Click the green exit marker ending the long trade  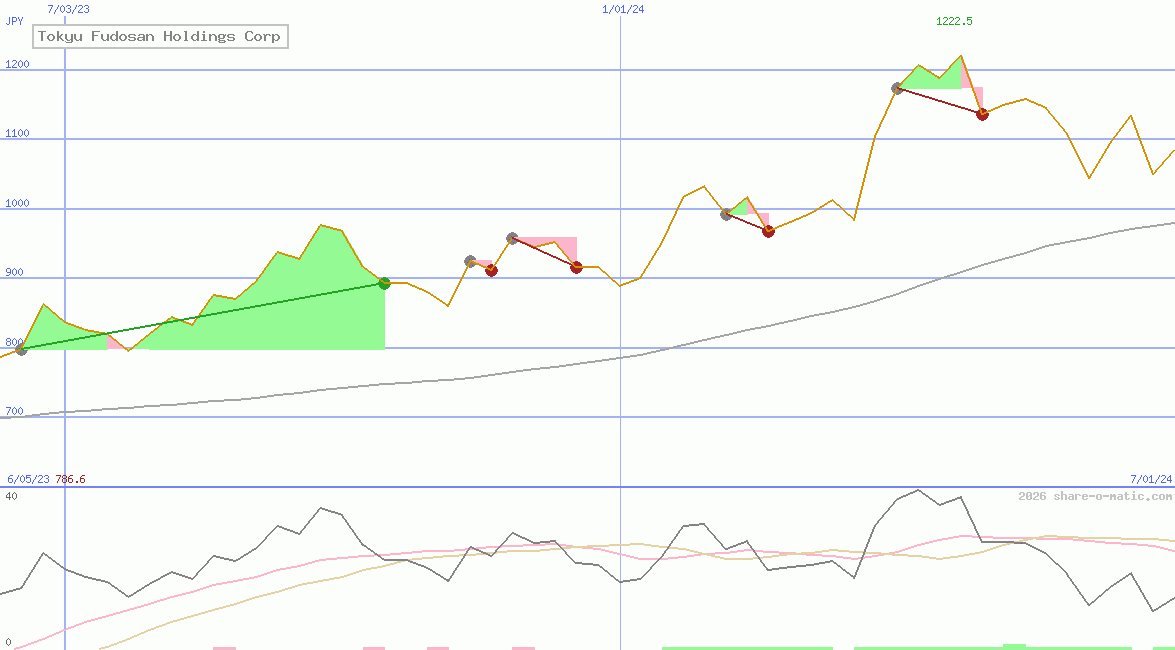coord(384,283)
